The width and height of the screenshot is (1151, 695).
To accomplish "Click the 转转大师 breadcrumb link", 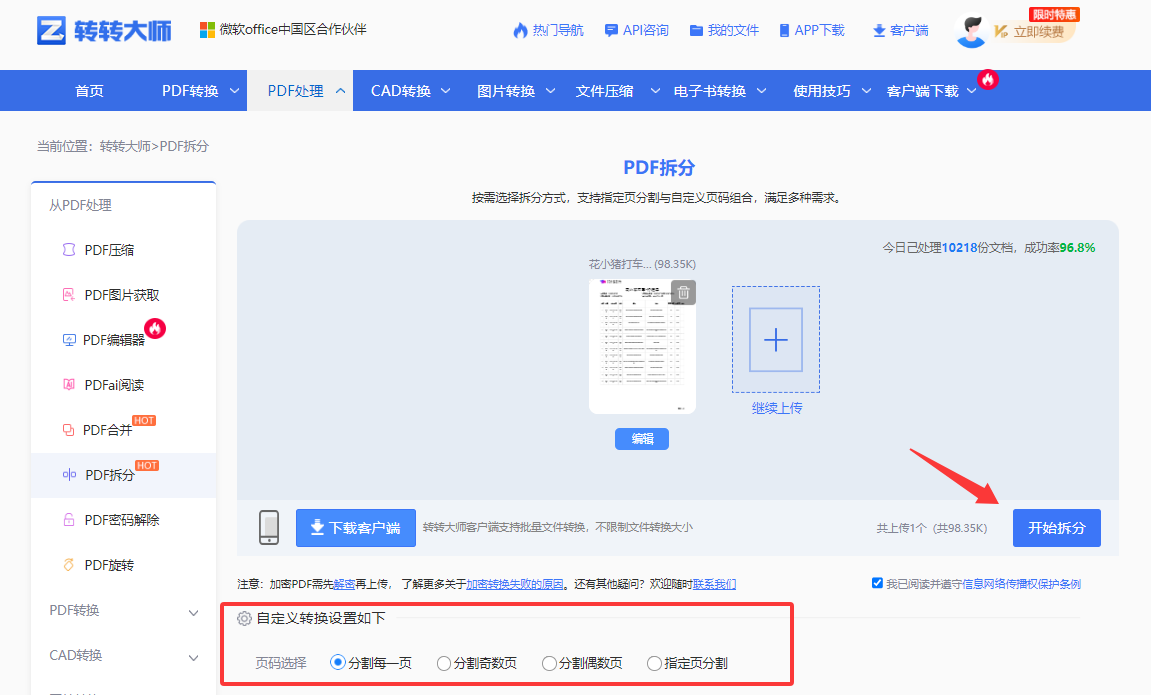I will tap(126, 146).
